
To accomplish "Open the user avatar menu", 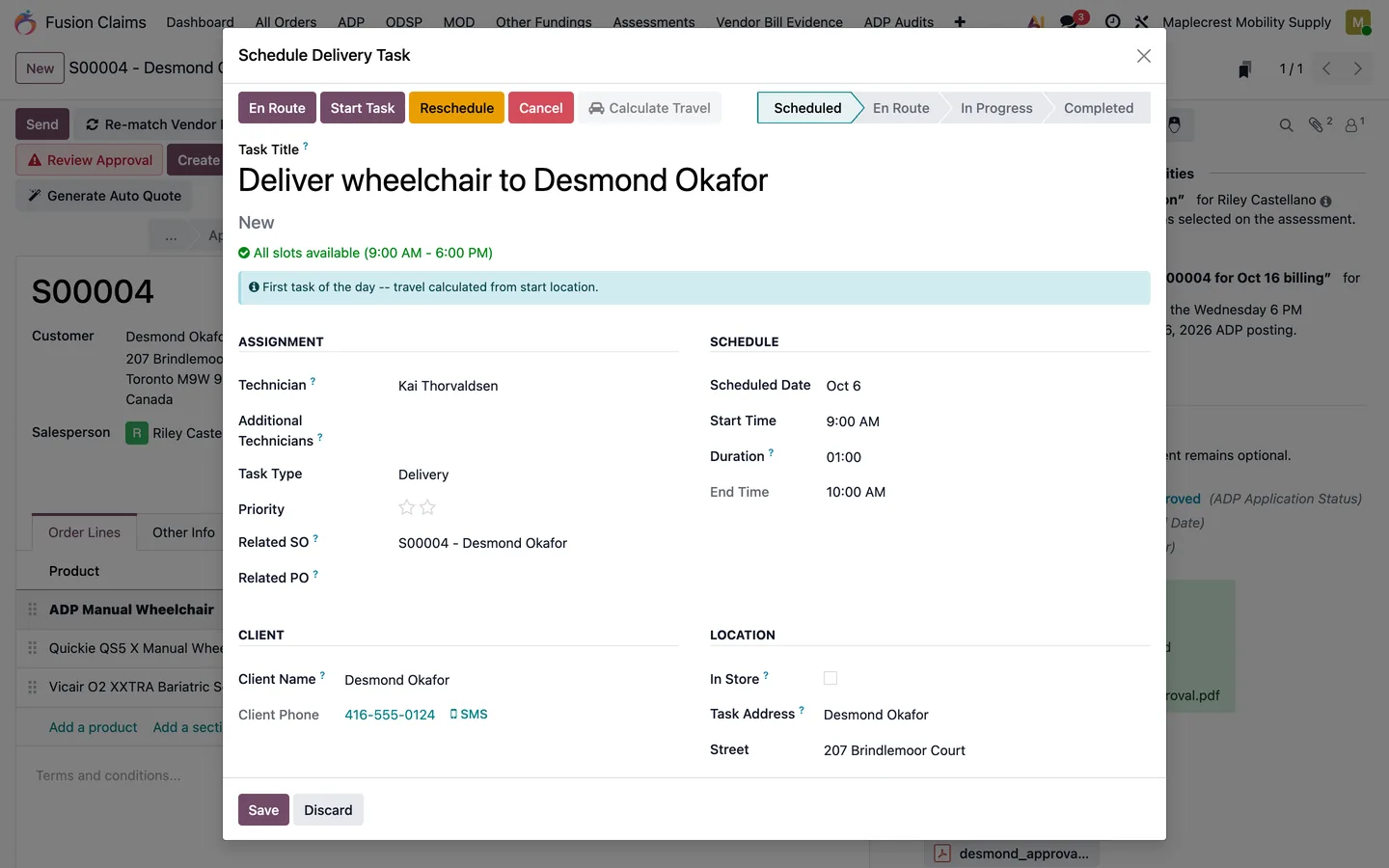I will point(1358,21).
